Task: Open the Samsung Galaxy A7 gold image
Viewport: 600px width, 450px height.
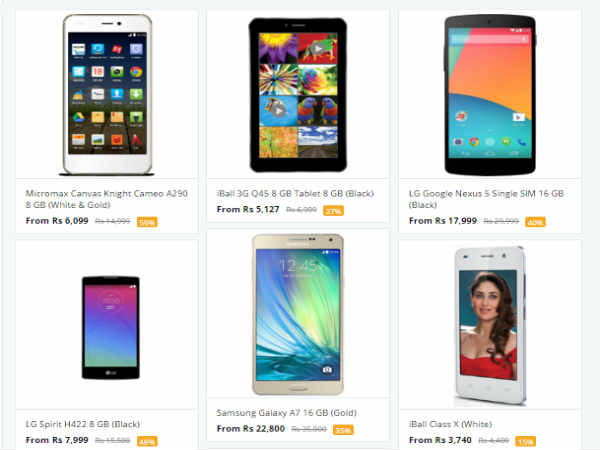Action: point(298,315)
